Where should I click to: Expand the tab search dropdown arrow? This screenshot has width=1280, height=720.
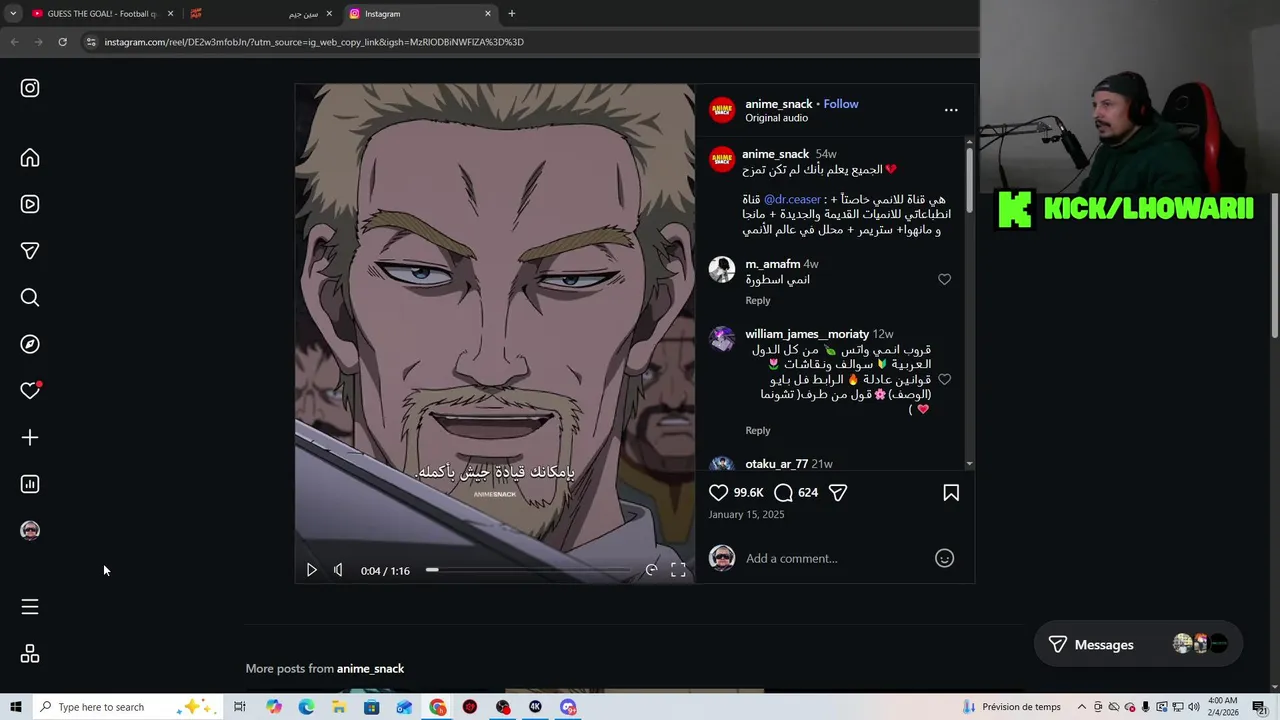tap(13, 14)
